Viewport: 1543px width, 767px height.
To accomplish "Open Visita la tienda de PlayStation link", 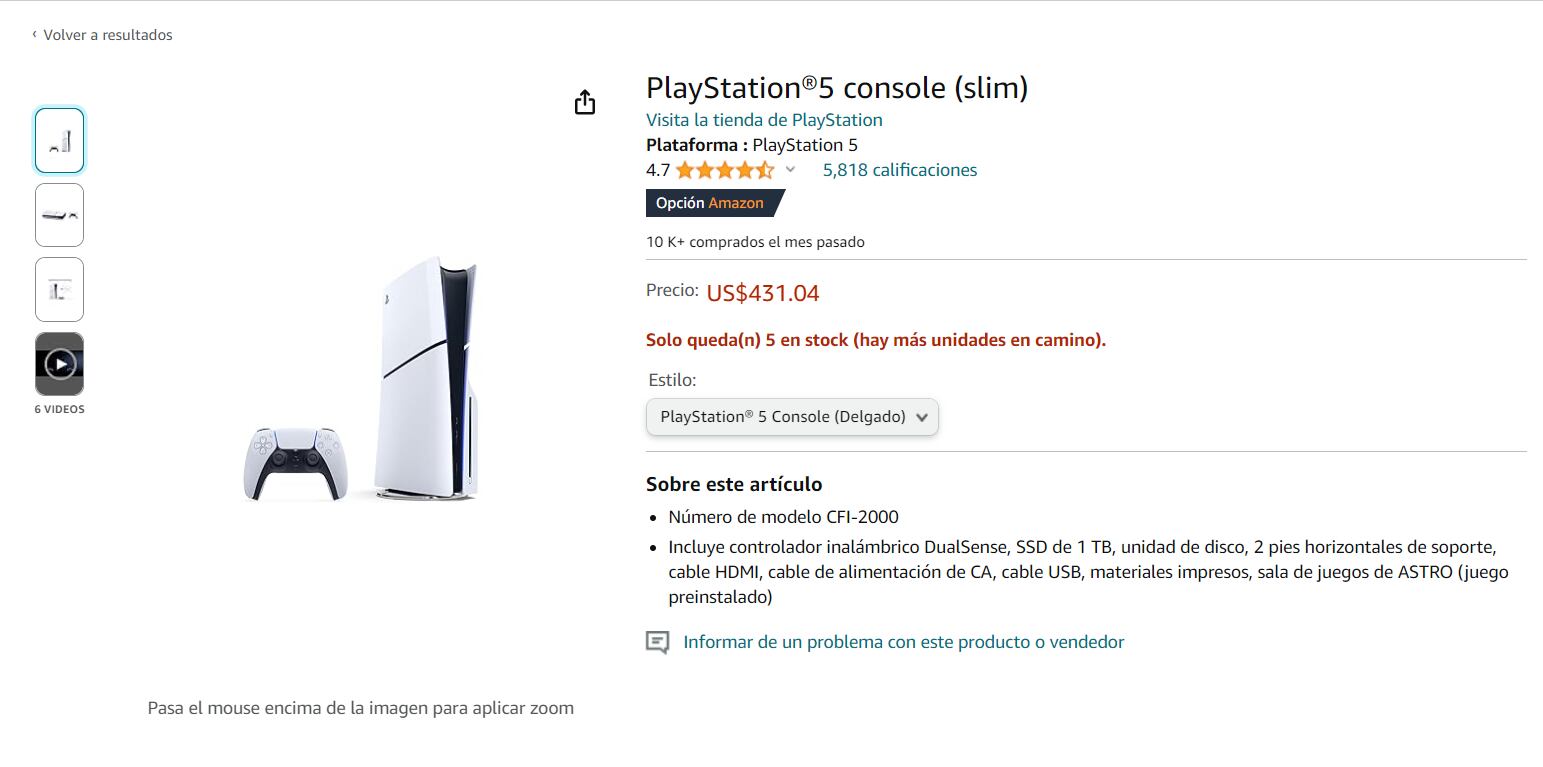I will click(764, 120).
